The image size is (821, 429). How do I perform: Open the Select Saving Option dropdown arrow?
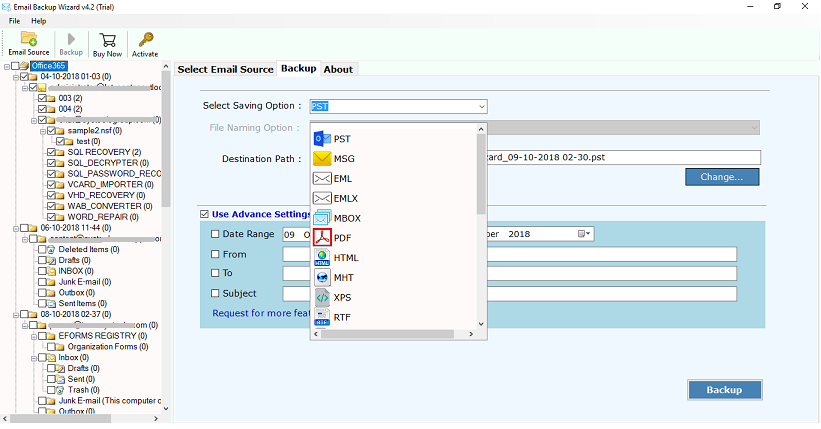481,107
